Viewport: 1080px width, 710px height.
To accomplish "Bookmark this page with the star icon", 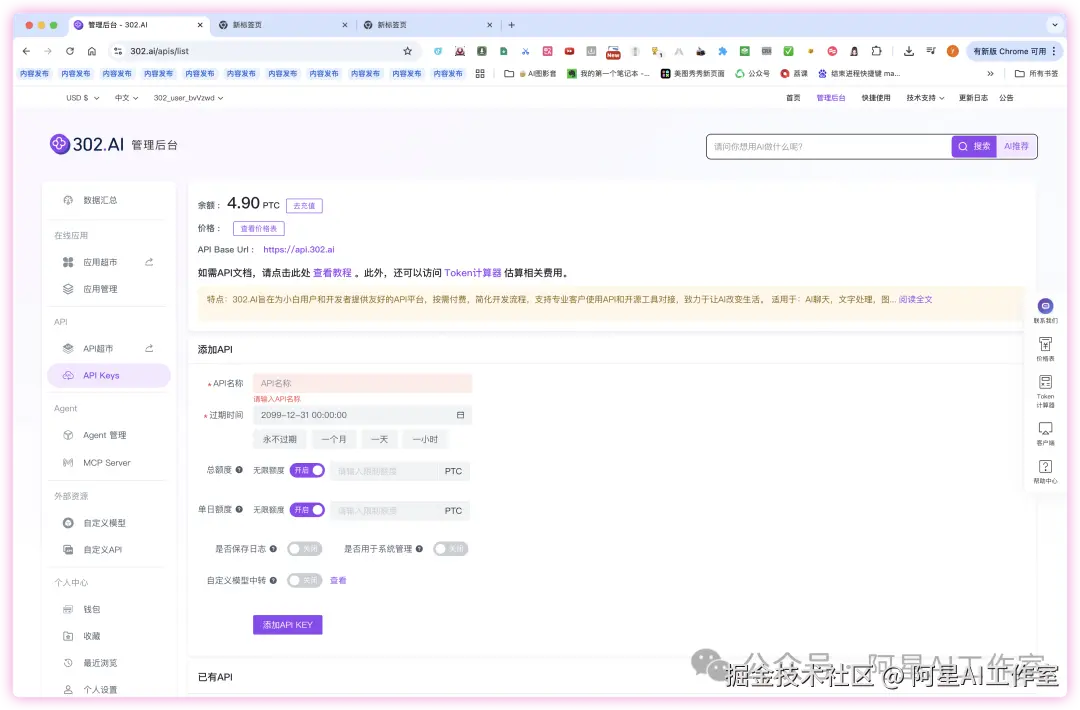I will point(407,51).
